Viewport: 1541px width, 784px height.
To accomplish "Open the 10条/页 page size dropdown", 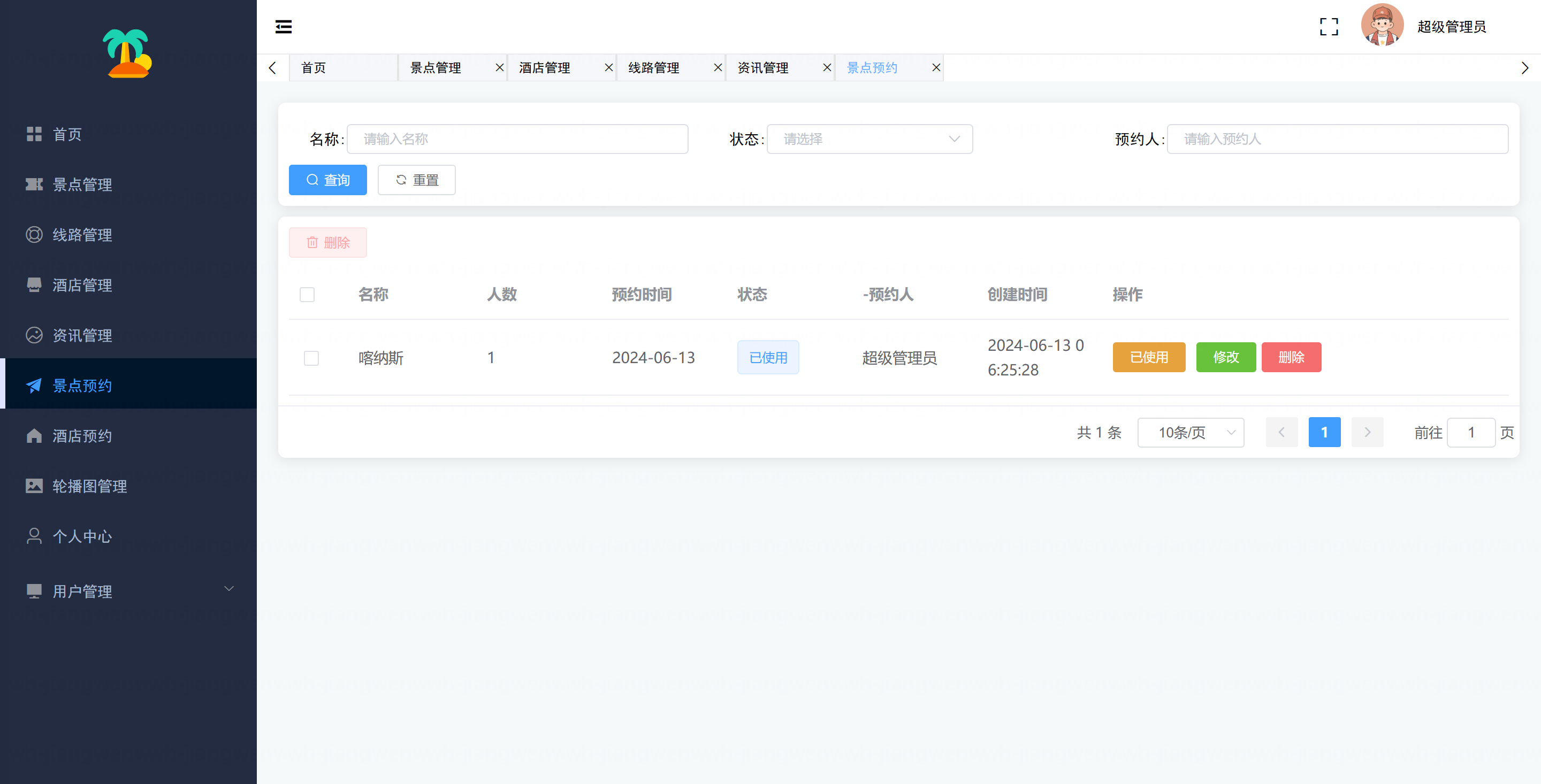I will (x=1190, y=432).
